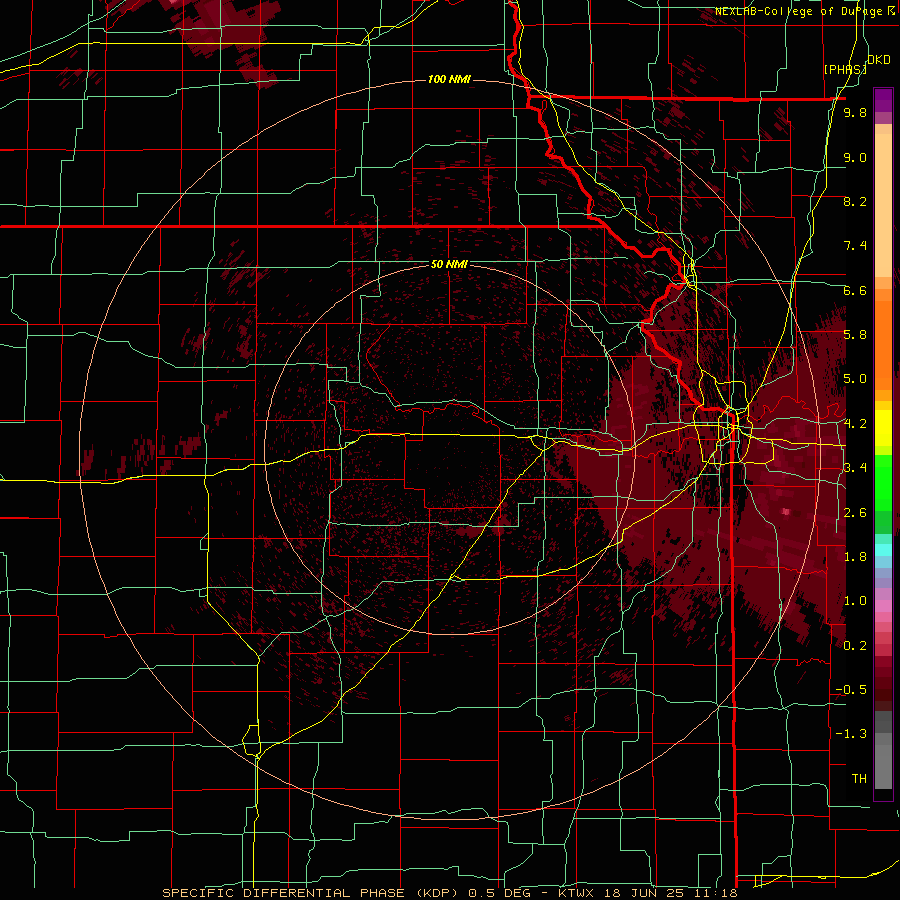Click the 3.4 value on the color scale
The image size is (900, 900).
tap(855, 468)
